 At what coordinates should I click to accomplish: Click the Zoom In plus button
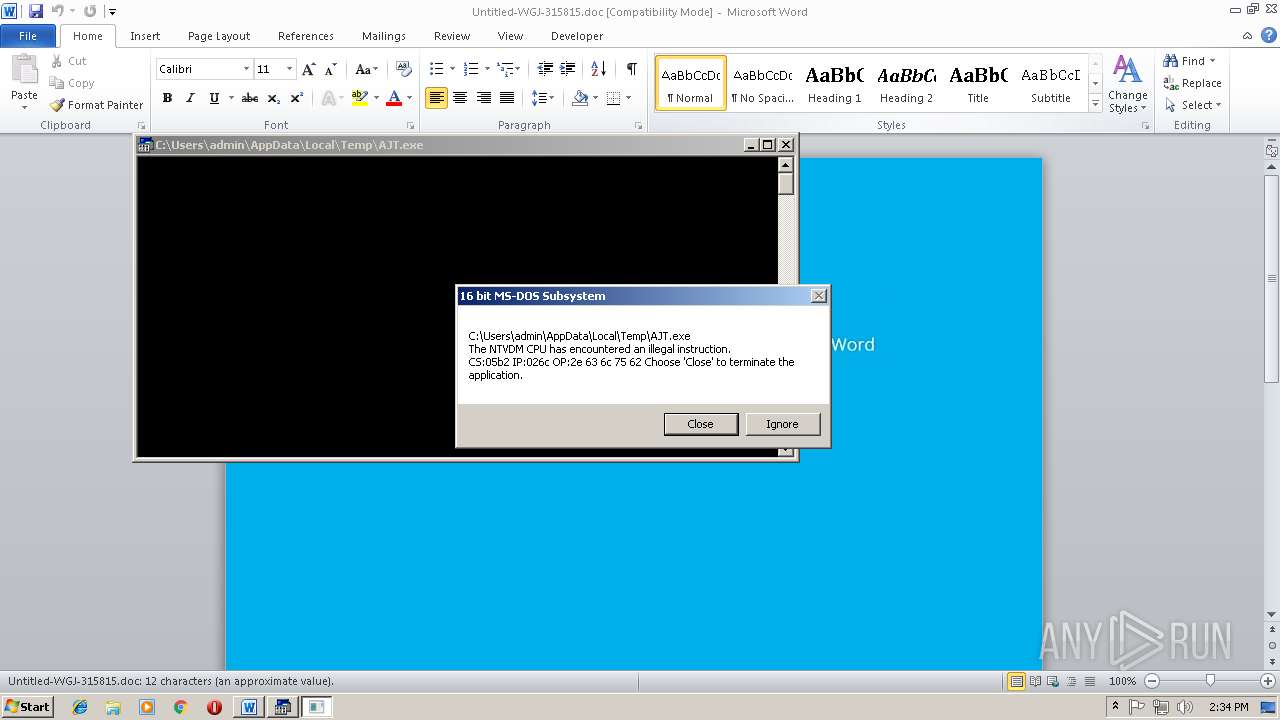tap(1268, 681)
